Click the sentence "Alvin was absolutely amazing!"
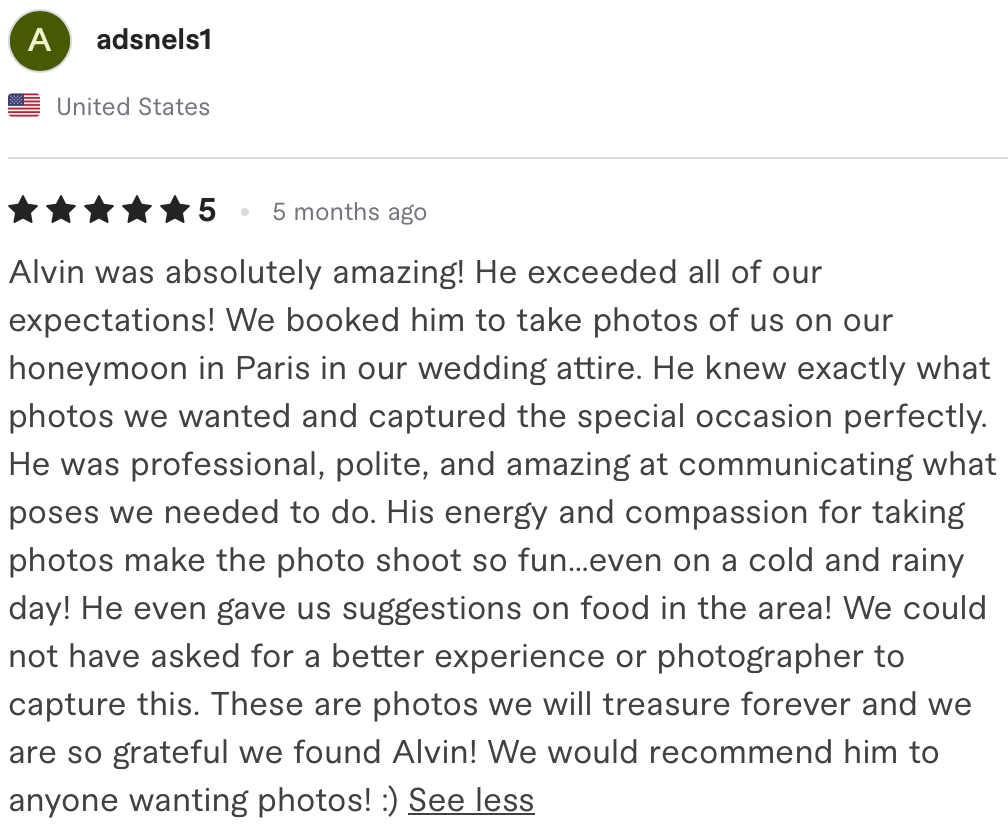 [237, 273]
